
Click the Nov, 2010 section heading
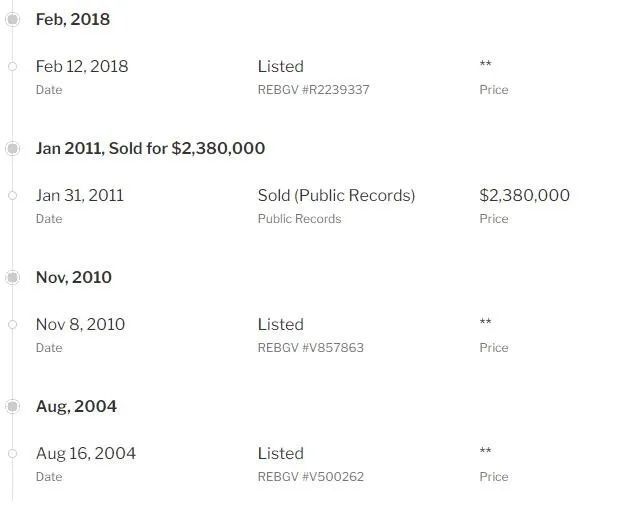pyautogui.click(x=74, y=278)
